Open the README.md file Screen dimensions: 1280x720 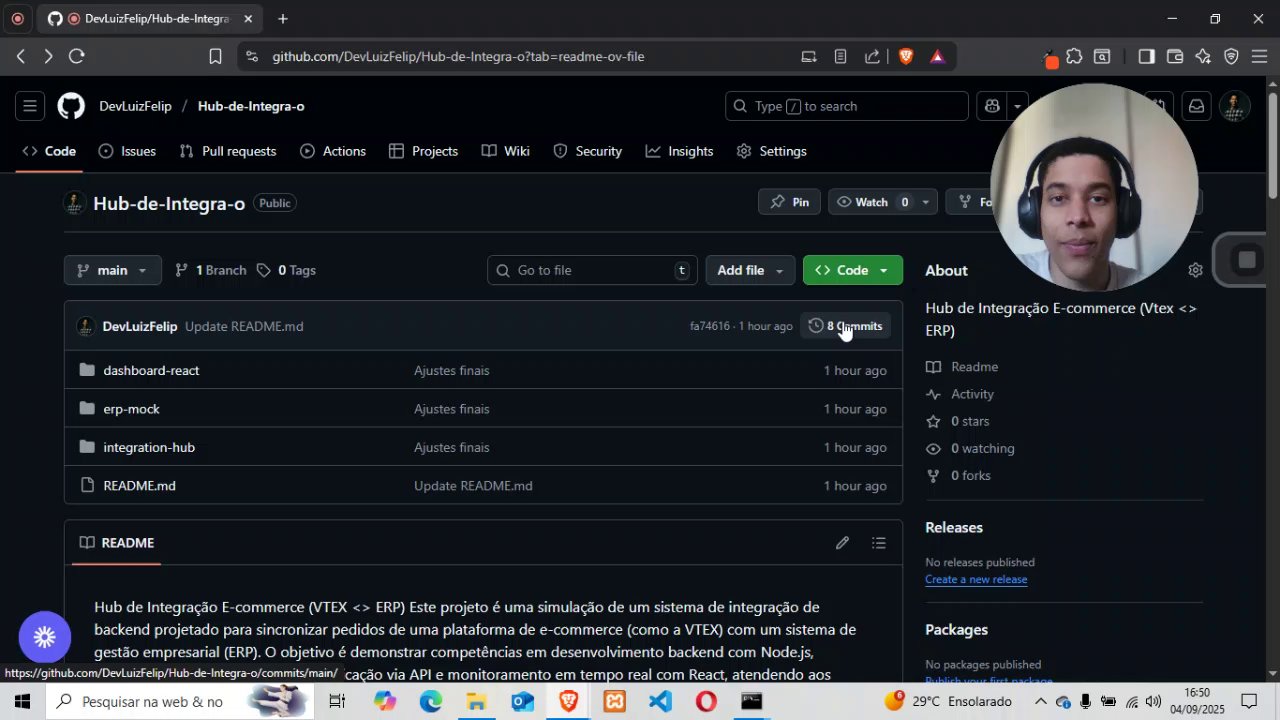click(x=139, y=485)
